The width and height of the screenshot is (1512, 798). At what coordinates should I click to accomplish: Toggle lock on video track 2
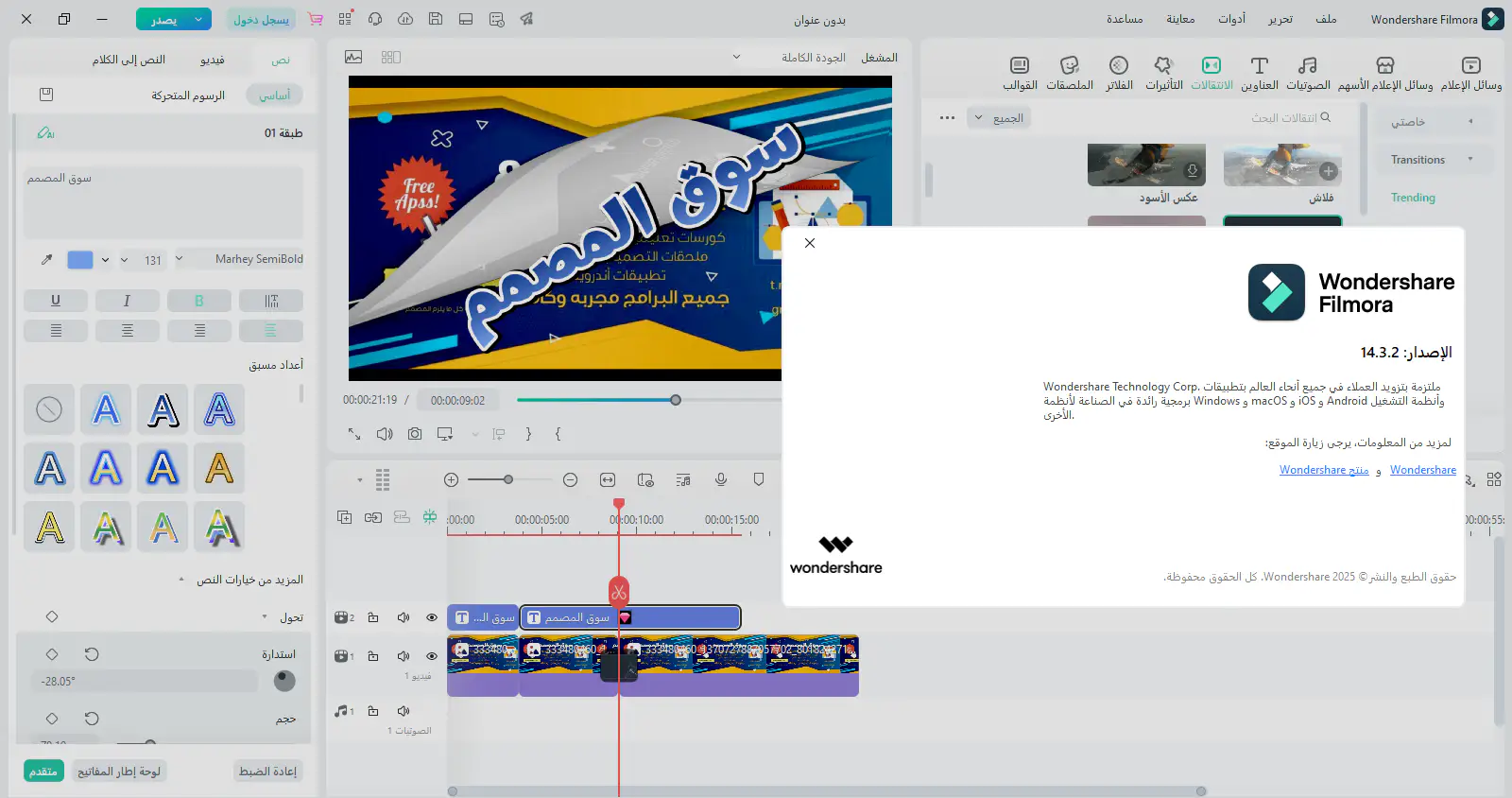pyautogui.click(x=373, y=617)
